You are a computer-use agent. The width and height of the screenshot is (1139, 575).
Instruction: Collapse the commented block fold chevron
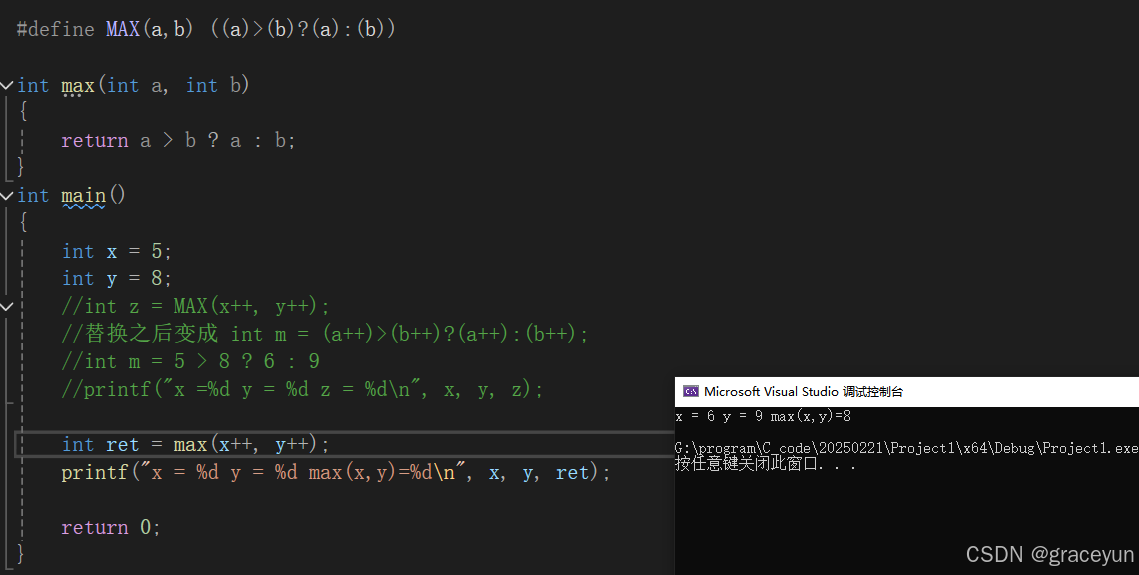click(7, 306)
